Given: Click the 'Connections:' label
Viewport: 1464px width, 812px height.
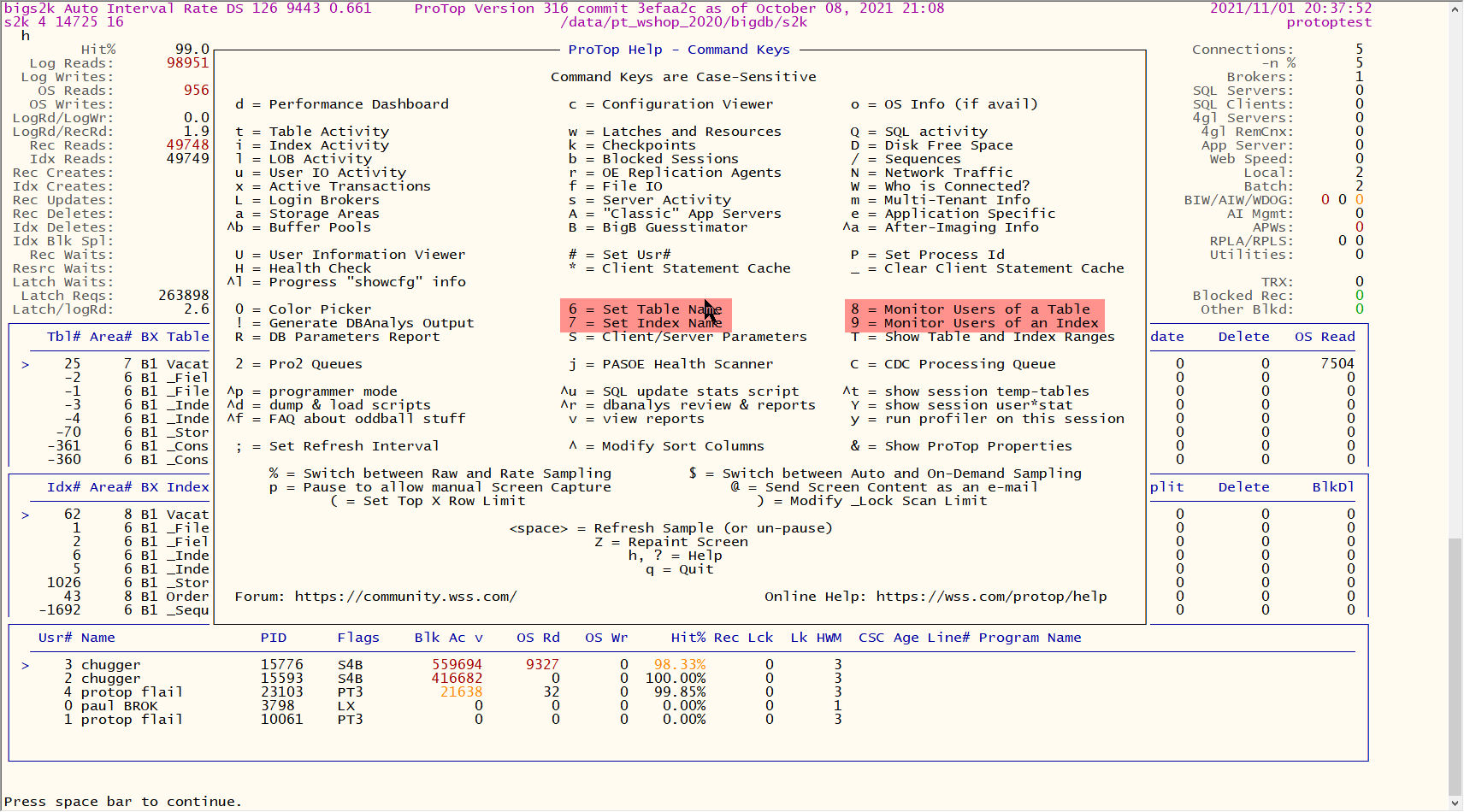Looking at the screenshot, I should pyautogui.click(x=1243, y=50).
